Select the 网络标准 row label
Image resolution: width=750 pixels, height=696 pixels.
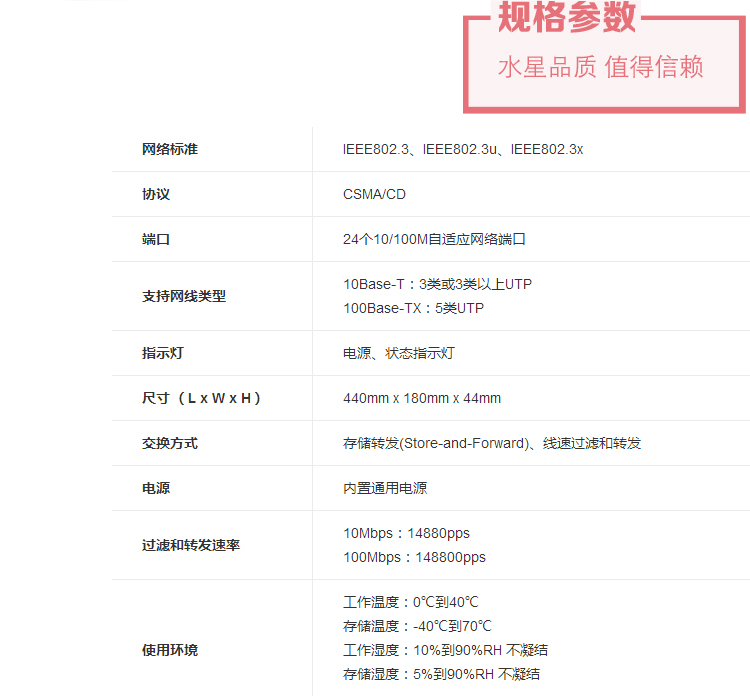(x=170, y=149)
